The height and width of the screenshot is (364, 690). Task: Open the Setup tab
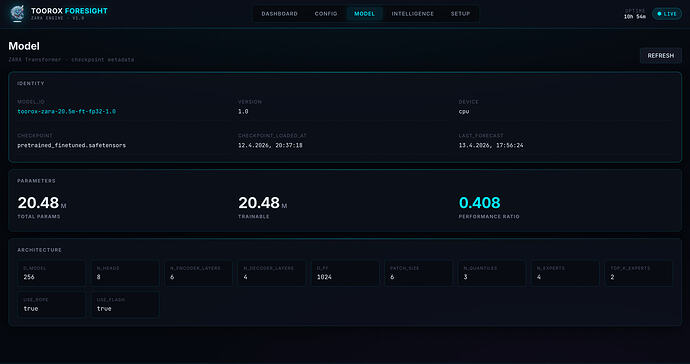460,14
